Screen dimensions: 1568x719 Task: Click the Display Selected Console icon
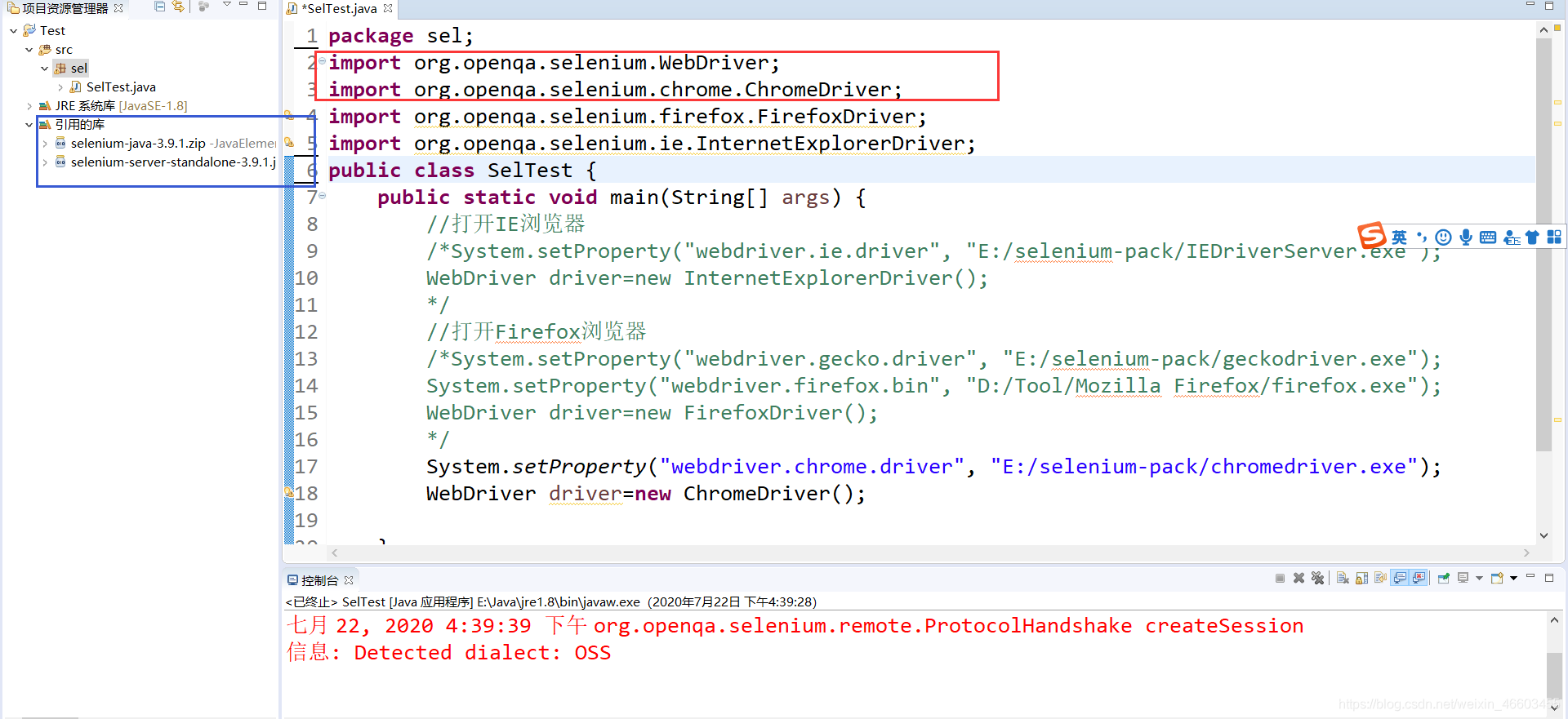(1463, 578)
